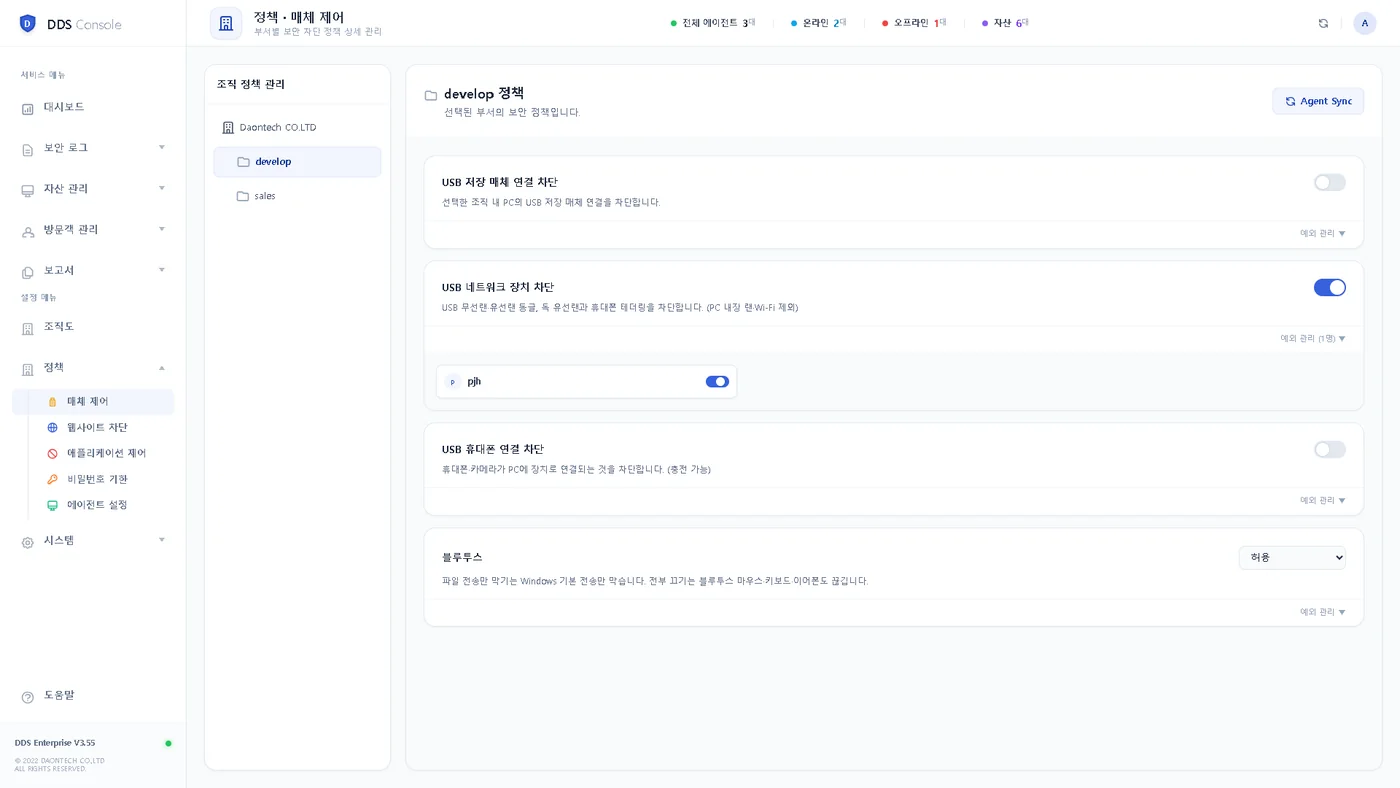This screenshot has width=1400, height=788.
Task: Expand the 자산 관리 menu arrow
Action: [x=162, y=189]
